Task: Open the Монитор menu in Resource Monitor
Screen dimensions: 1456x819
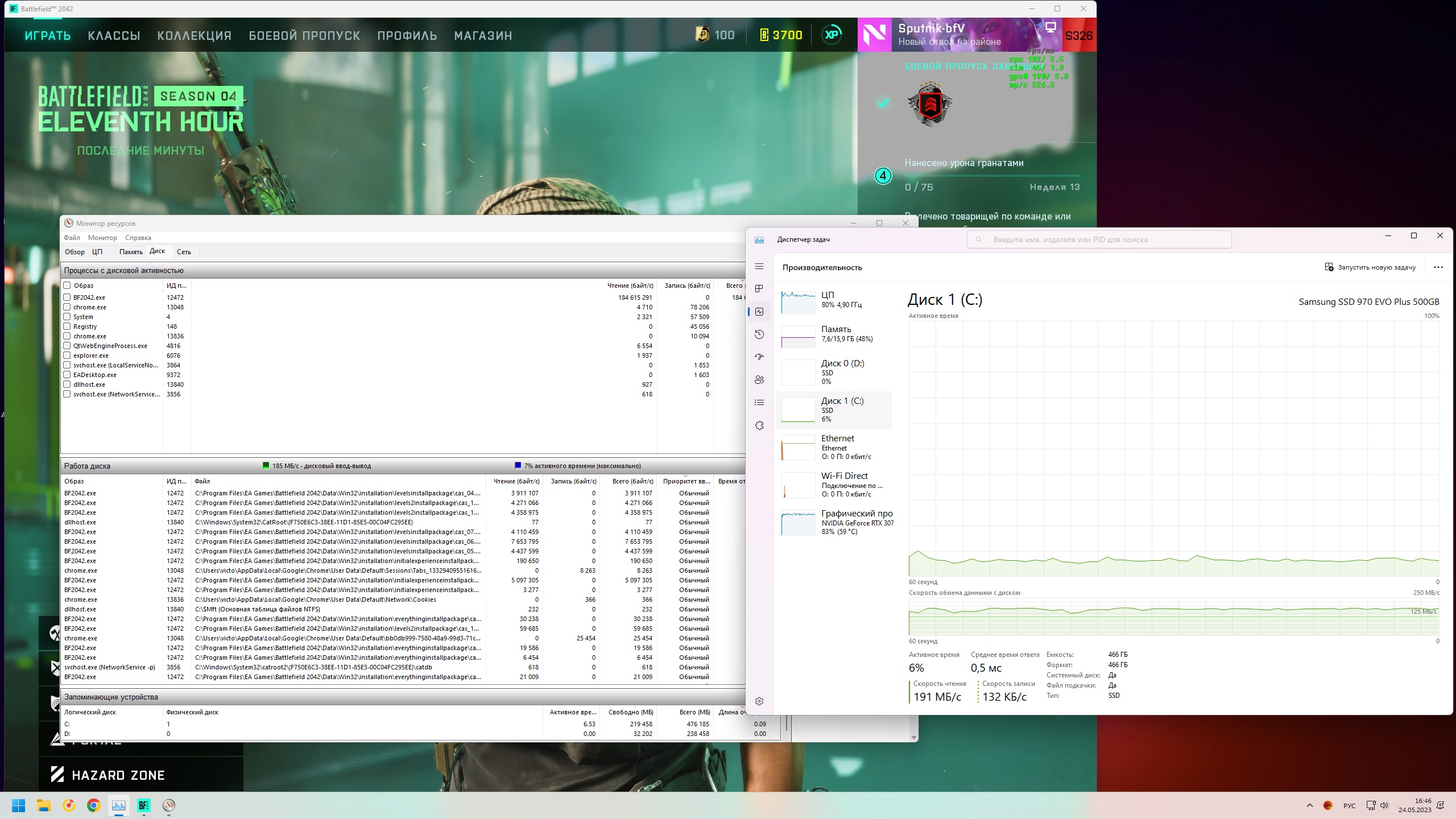Action: [x=102, y=238]
